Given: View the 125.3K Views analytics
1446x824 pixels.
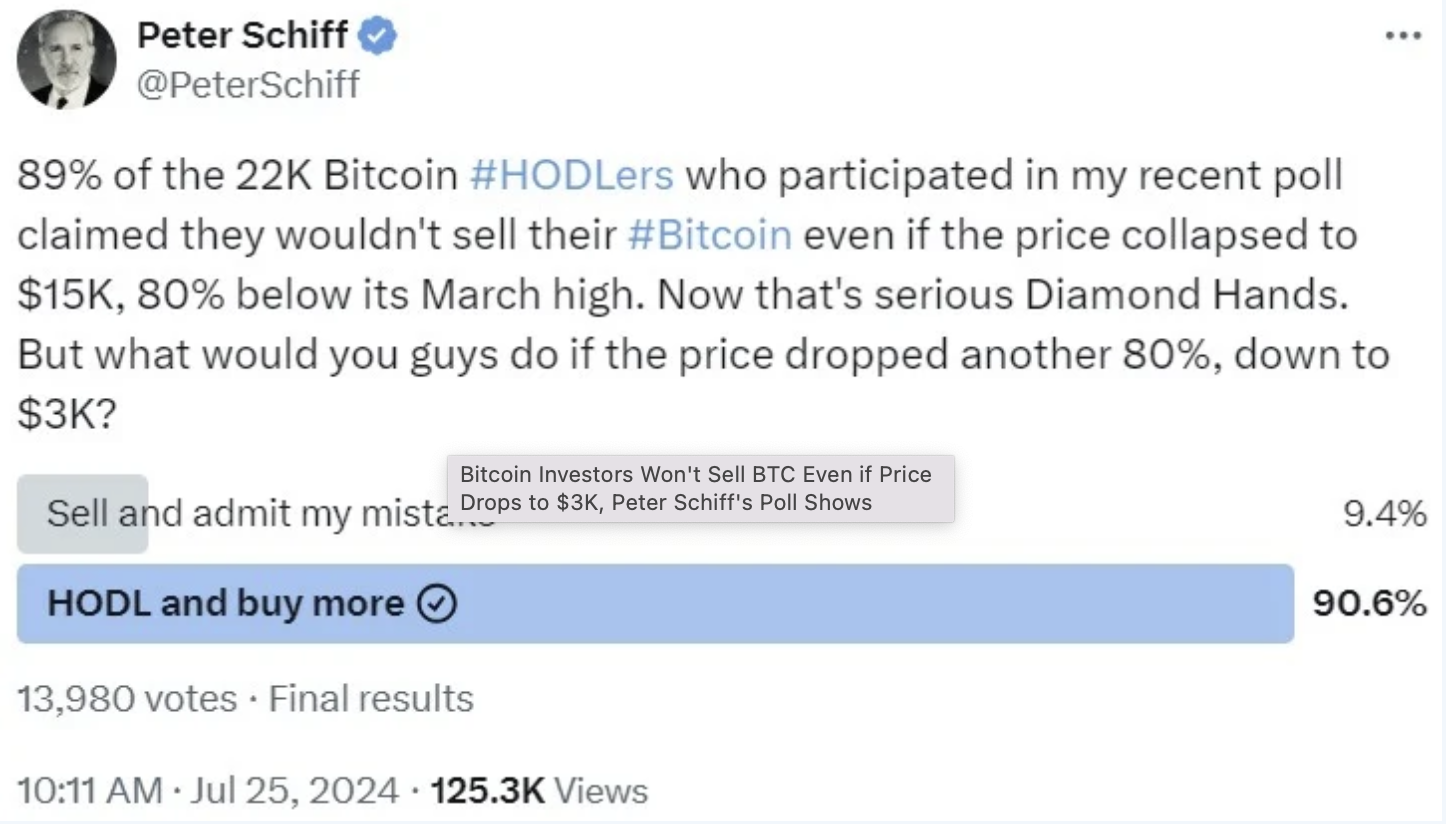Looking at the screenshot, I should click(539, 791).
